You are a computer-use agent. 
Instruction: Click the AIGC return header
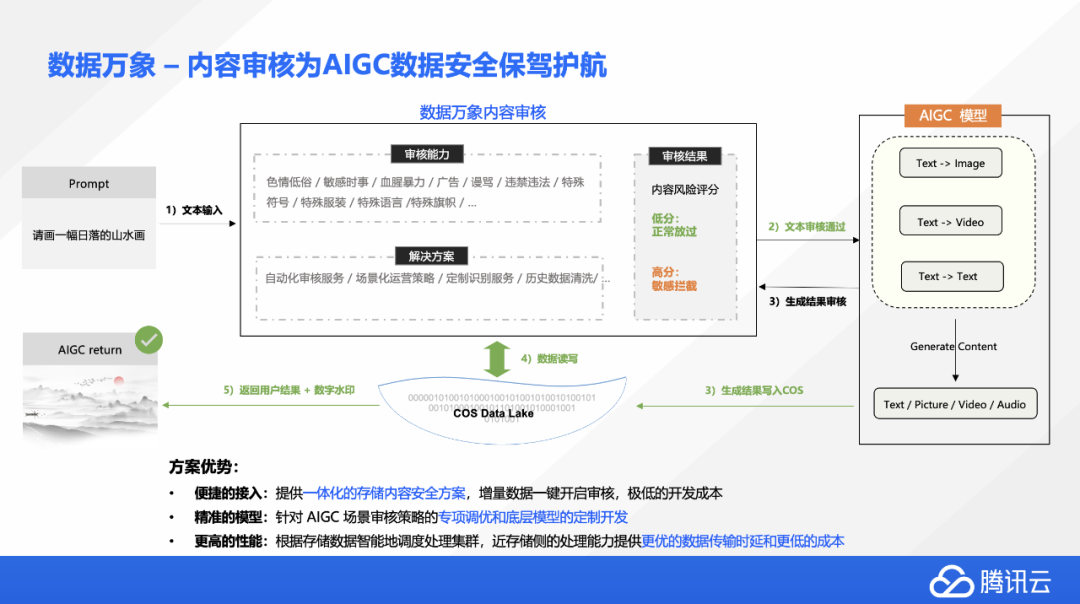click(90, 349)
